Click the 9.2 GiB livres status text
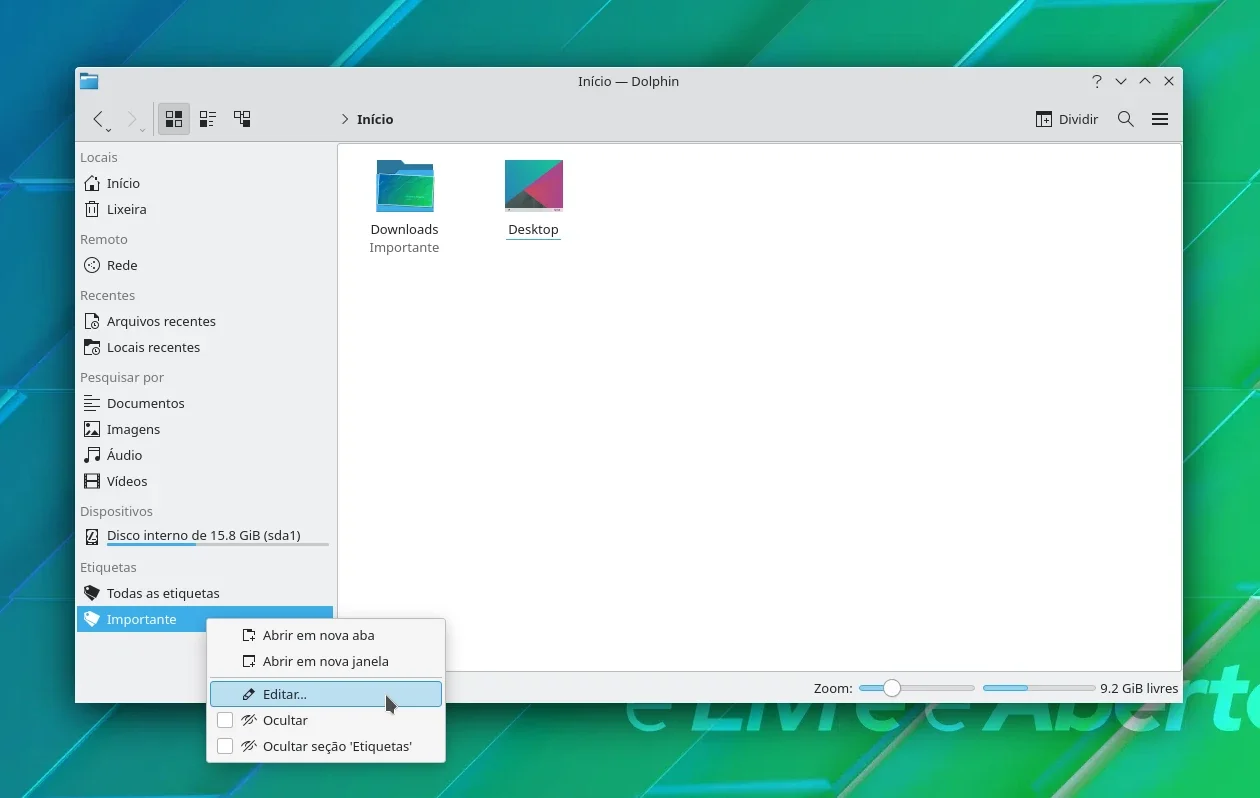1260x798 pixels. point(1139,688)
